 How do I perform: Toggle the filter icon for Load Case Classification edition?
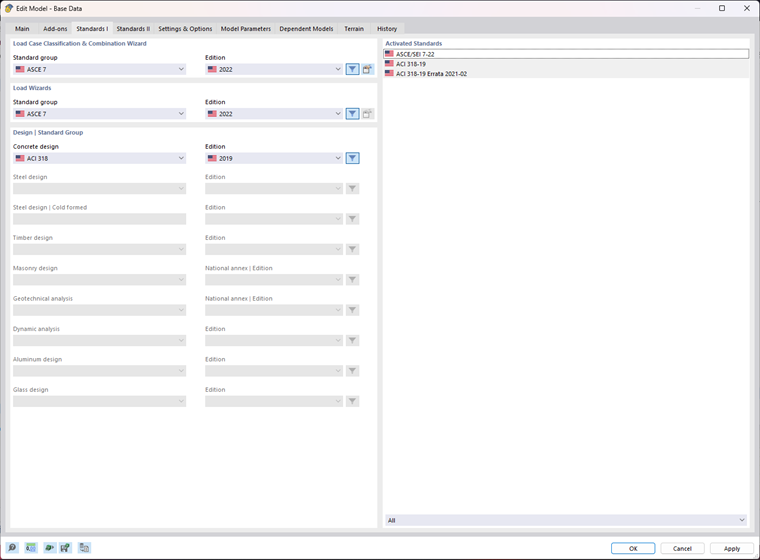(352, 69)
